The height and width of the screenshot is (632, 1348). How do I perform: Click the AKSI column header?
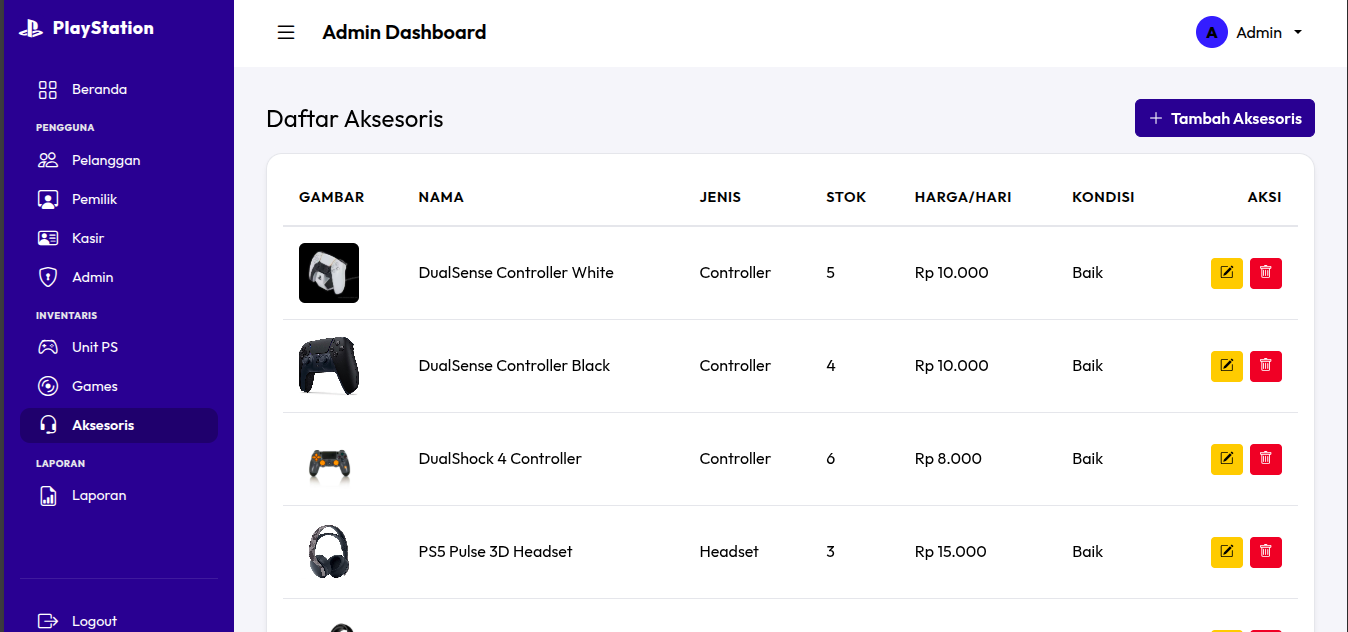pos(1265,197)
